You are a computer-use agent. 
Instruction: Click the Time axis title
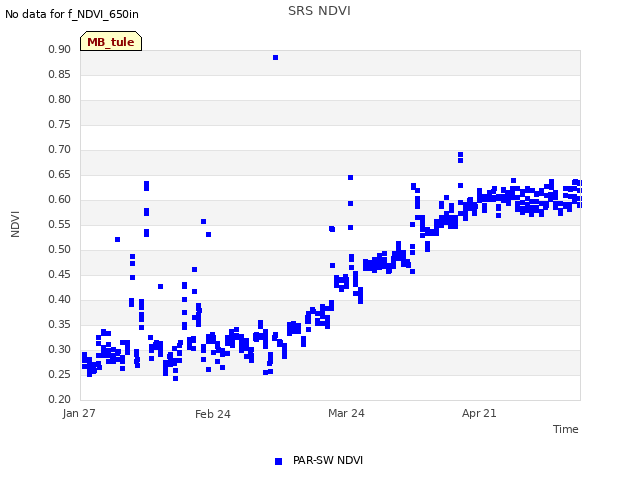[x=565, y=429]
